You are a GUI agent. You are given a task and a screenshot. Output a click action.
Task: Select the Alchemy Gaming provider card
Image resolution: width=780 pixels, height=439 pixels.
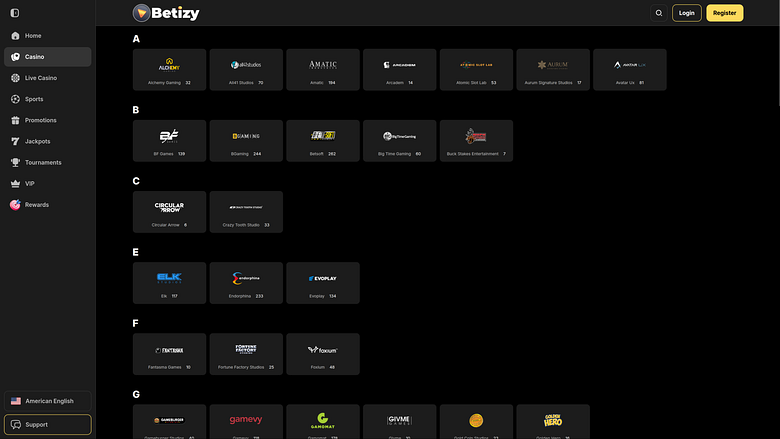[x=169, y=70]
